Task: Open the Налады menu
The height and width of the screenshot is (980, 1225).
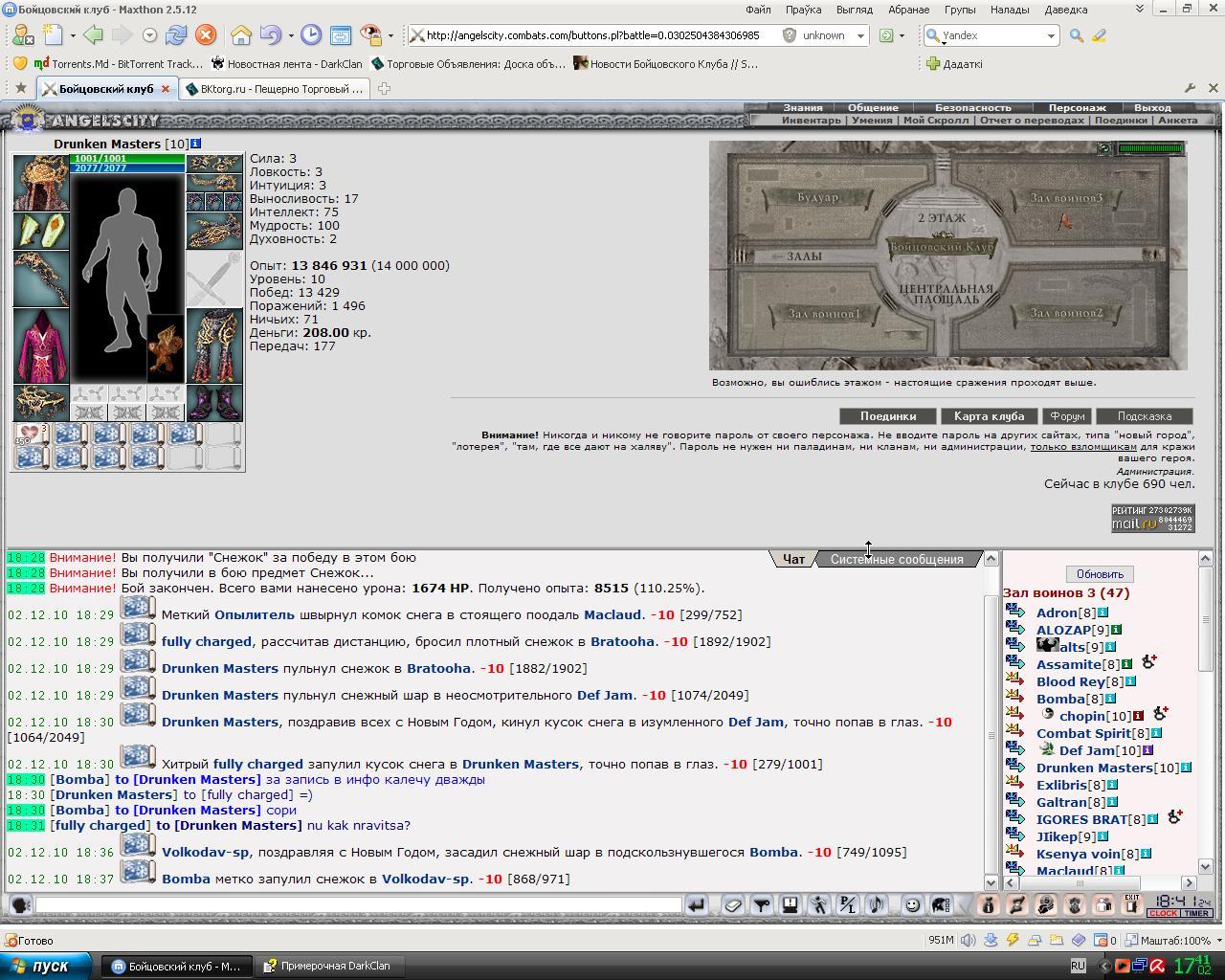Action: click(x=1010, y=10)
